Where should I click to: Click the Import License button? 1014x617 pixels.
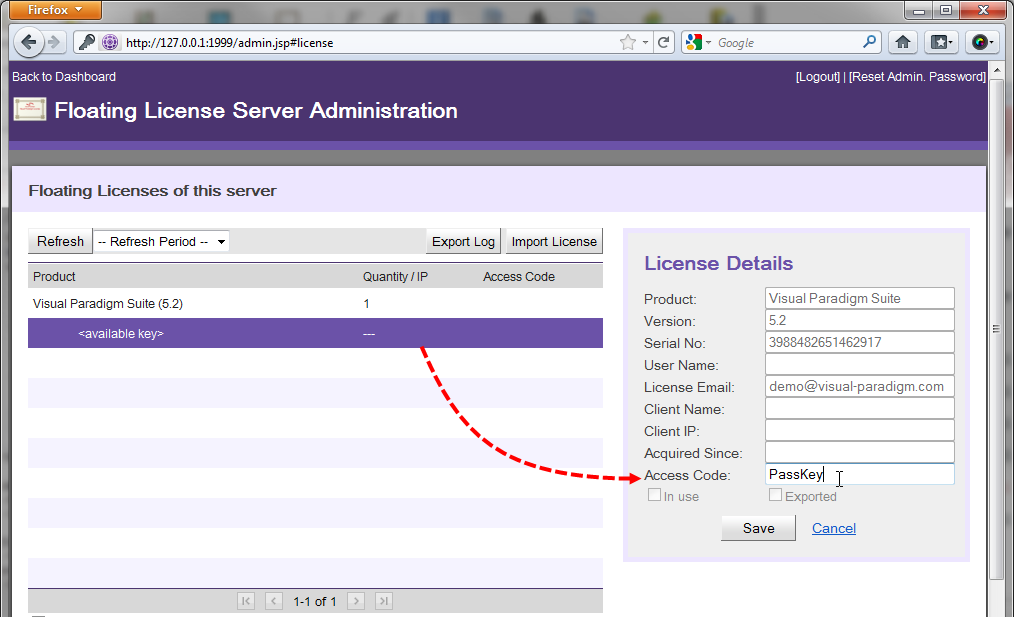coord(553,241)
